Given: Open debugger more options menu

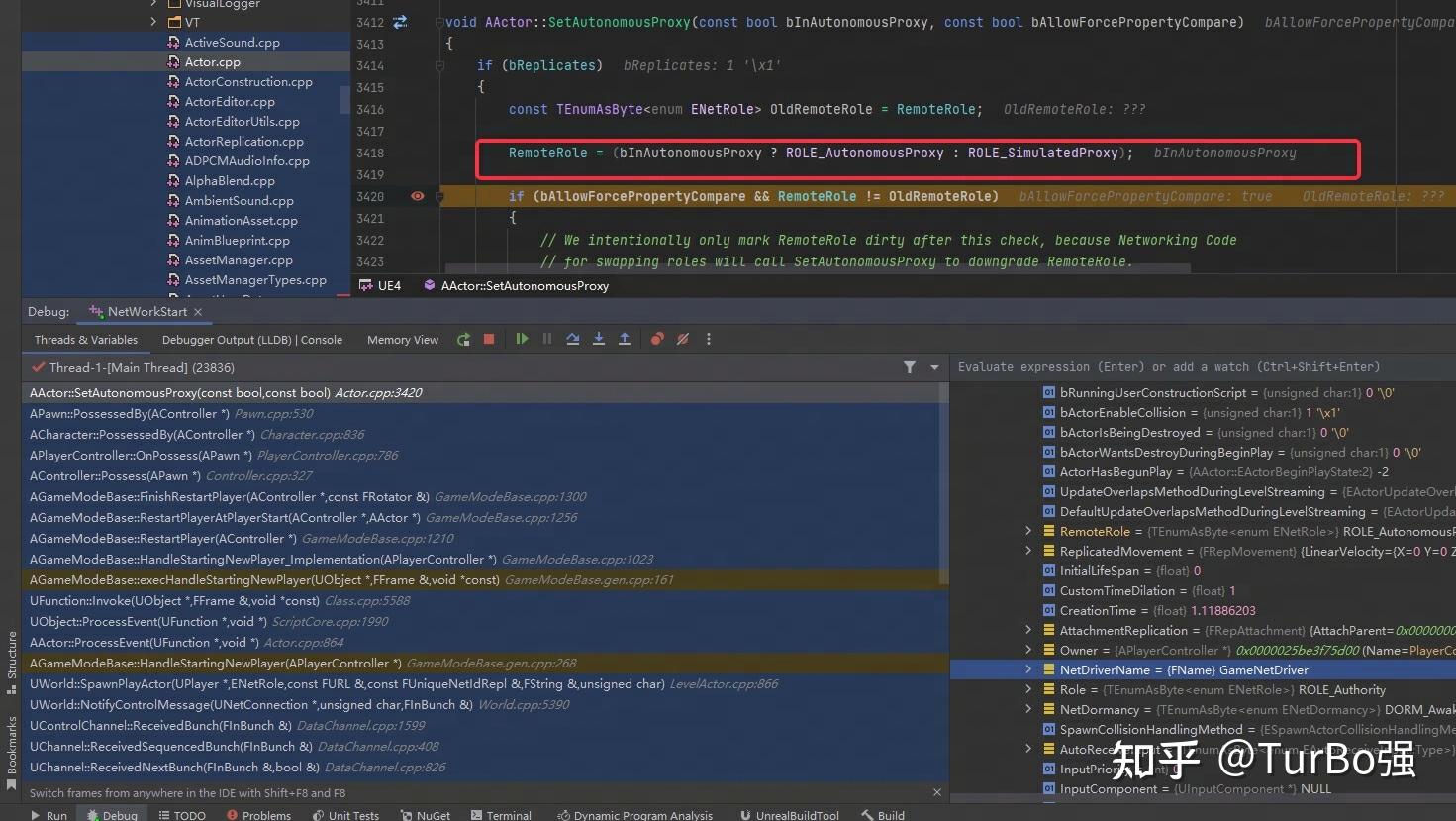Looking at the screenshot, I should (x=709, y=339).
